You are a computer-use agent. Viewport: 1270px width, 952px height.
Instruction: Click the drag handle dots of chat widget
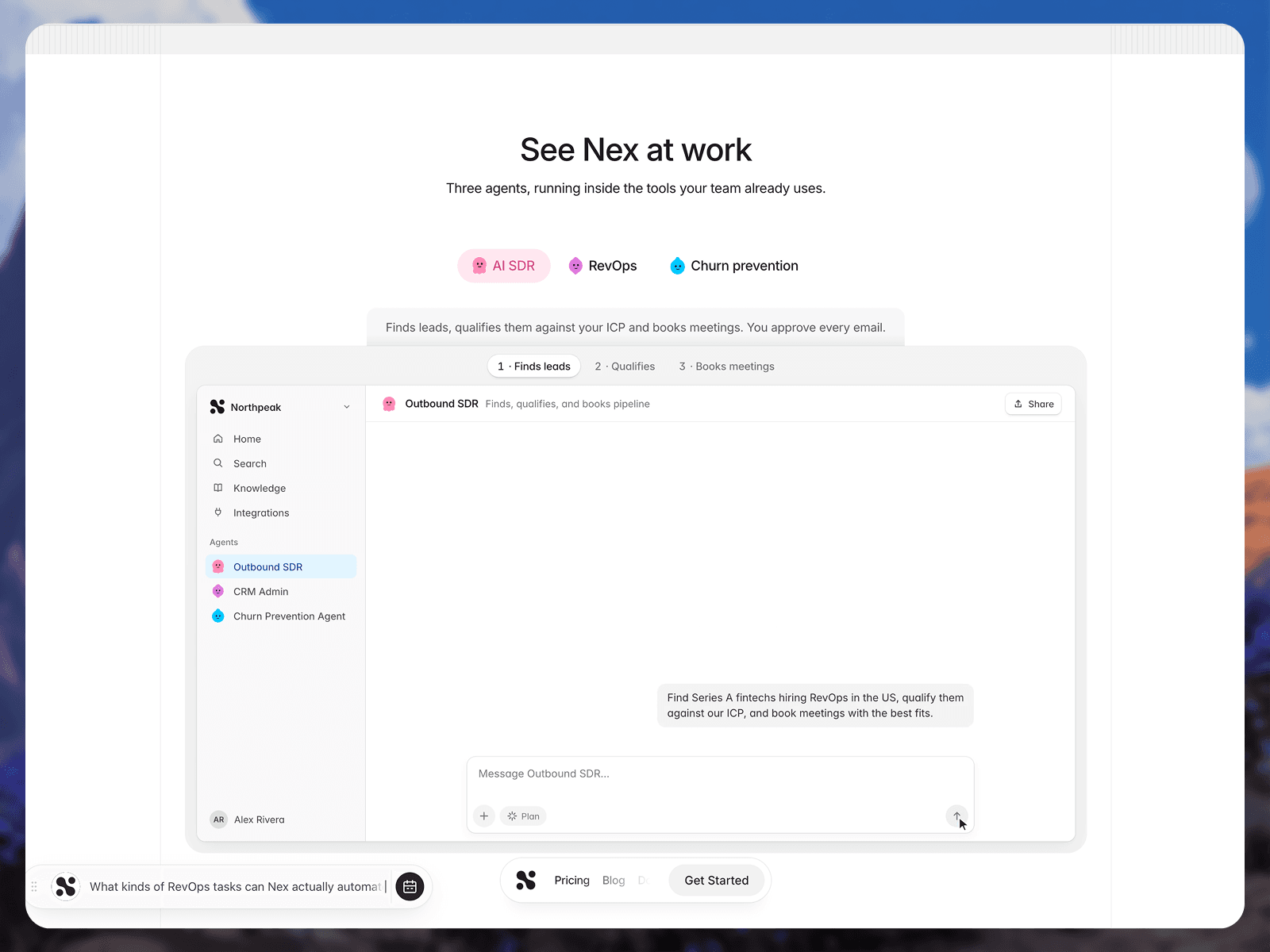coord(34,886)
